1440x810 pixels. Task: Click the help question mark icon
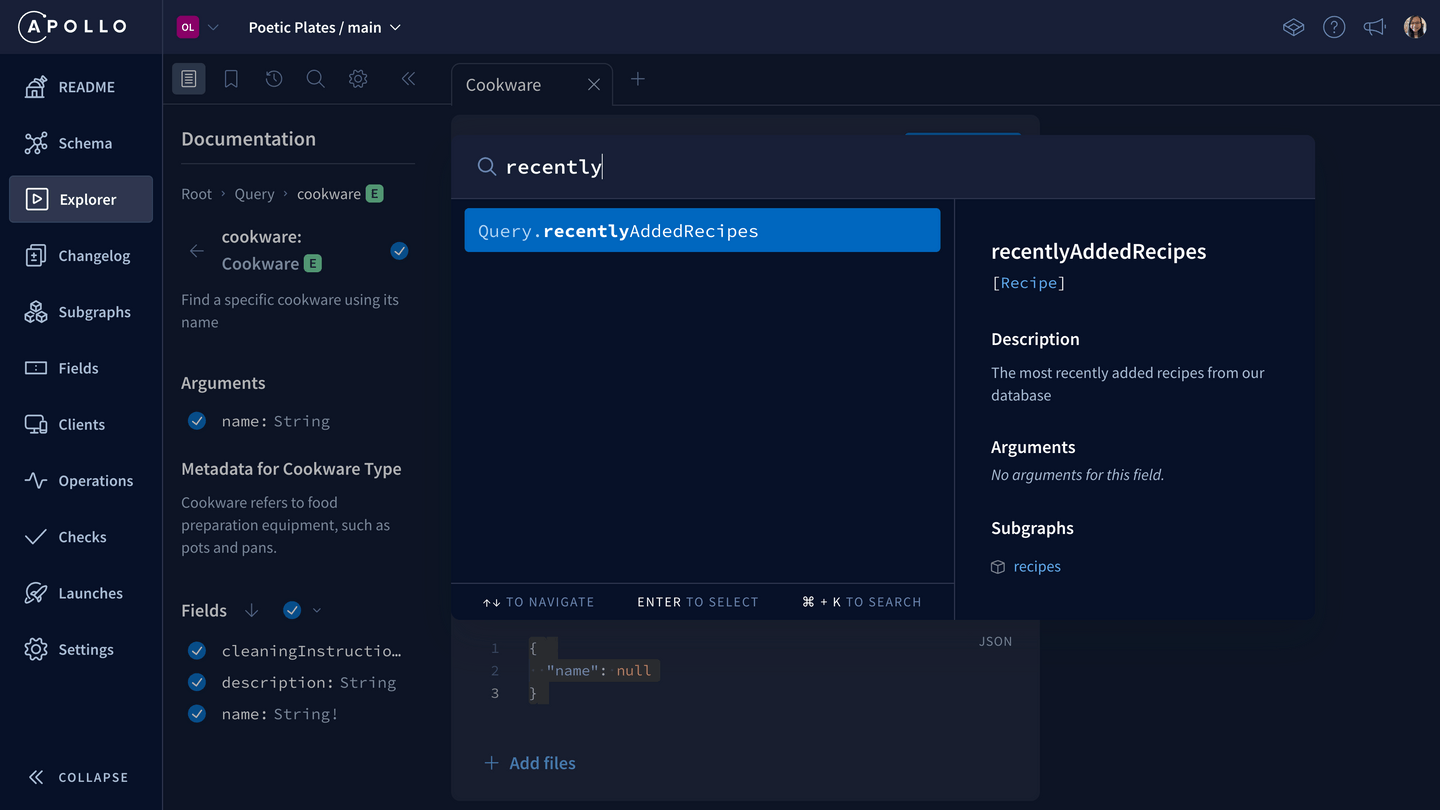coord(1334,27)
